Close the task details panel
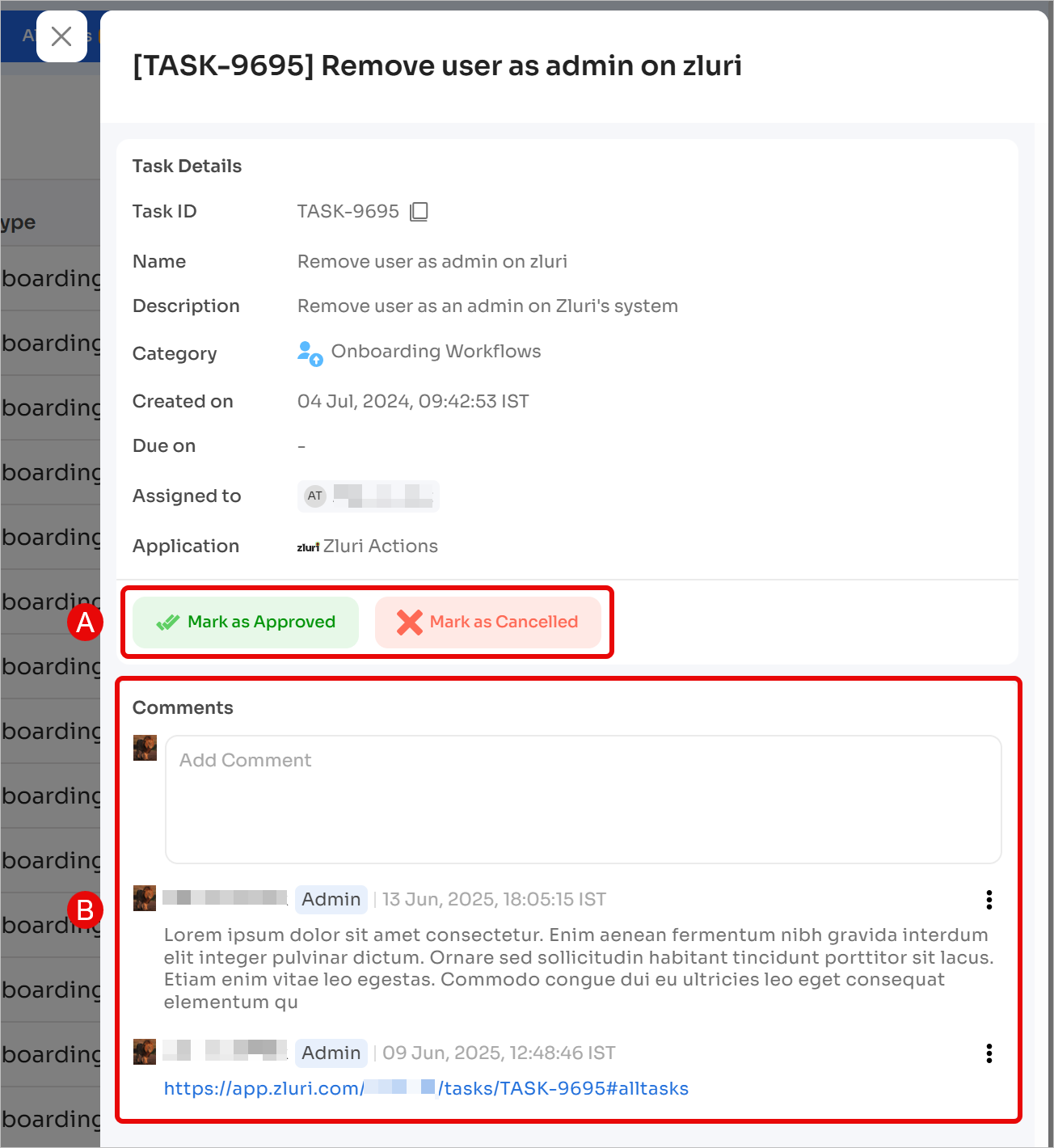 coord(61,36)
